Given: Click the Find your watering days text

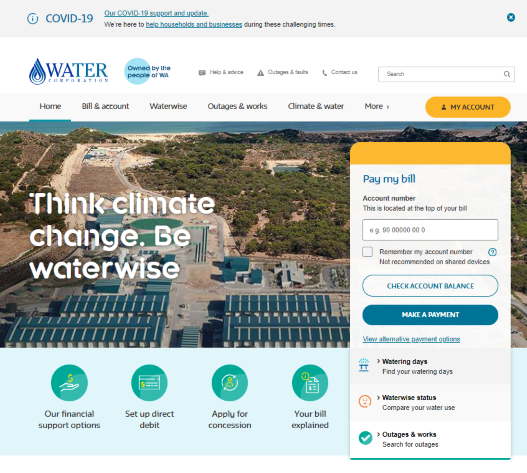Looking at the screenshot, I should point(417,371).
